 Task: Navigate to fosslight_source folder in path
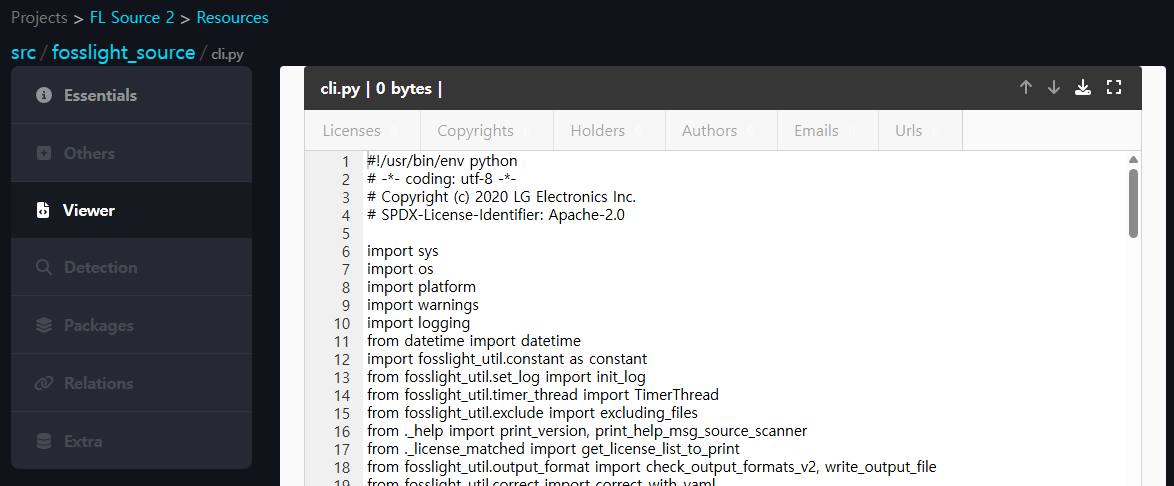tap(124, 52)
